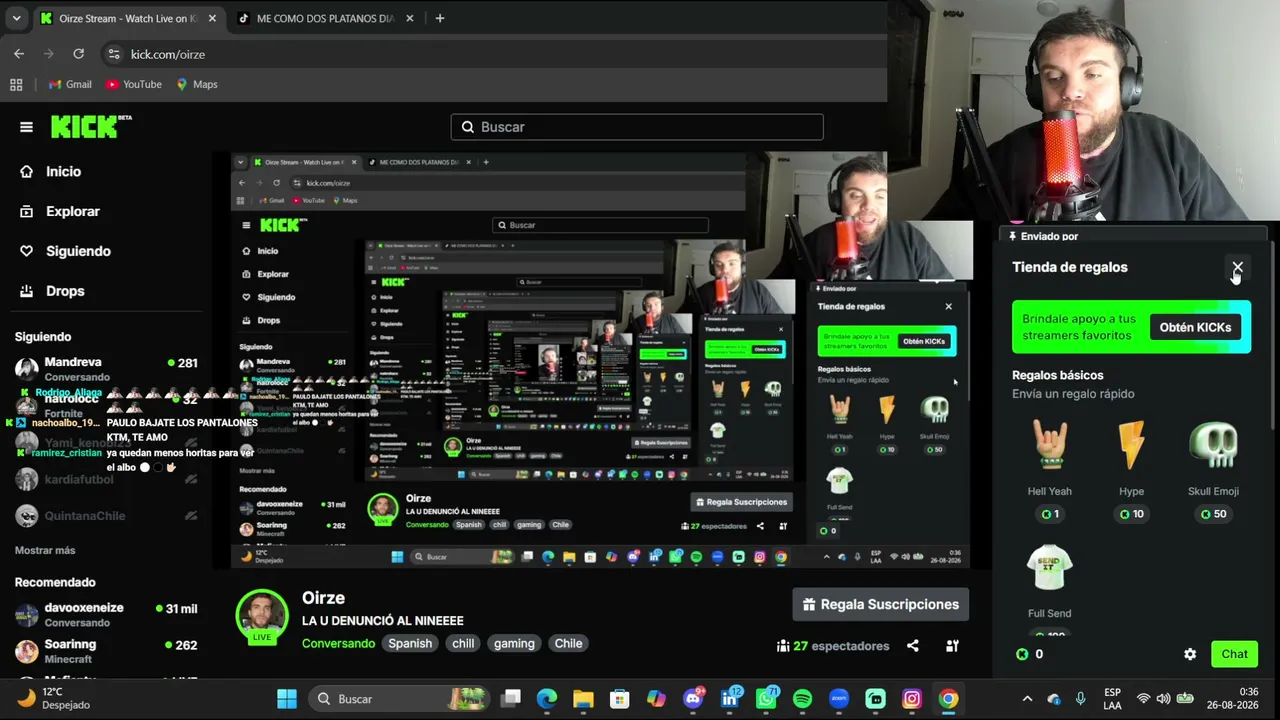This screenshot has height=720, width=1280.
Task: Click the browser back arrow
Action: tap(19, 54)
